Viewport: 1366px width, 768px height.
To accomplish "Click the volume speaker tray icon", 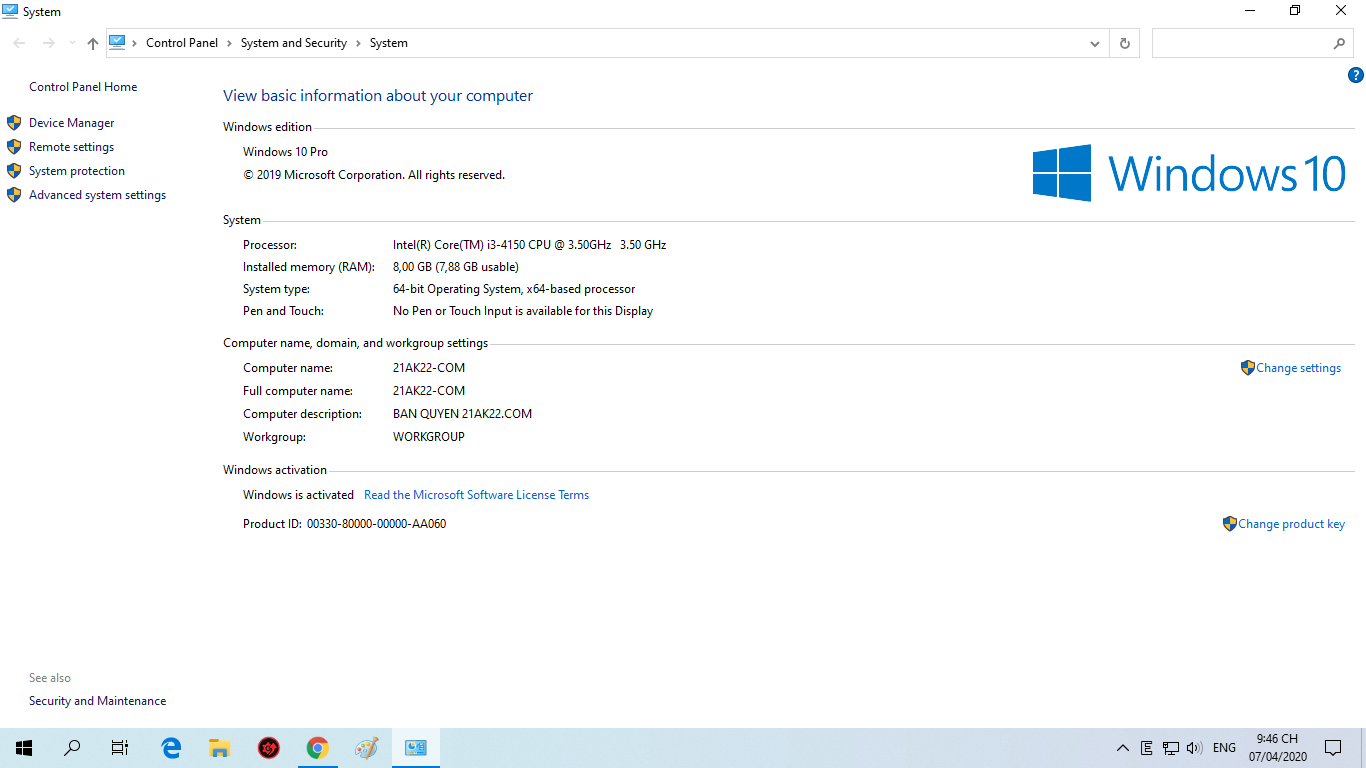I will [x=1193, y=748].
